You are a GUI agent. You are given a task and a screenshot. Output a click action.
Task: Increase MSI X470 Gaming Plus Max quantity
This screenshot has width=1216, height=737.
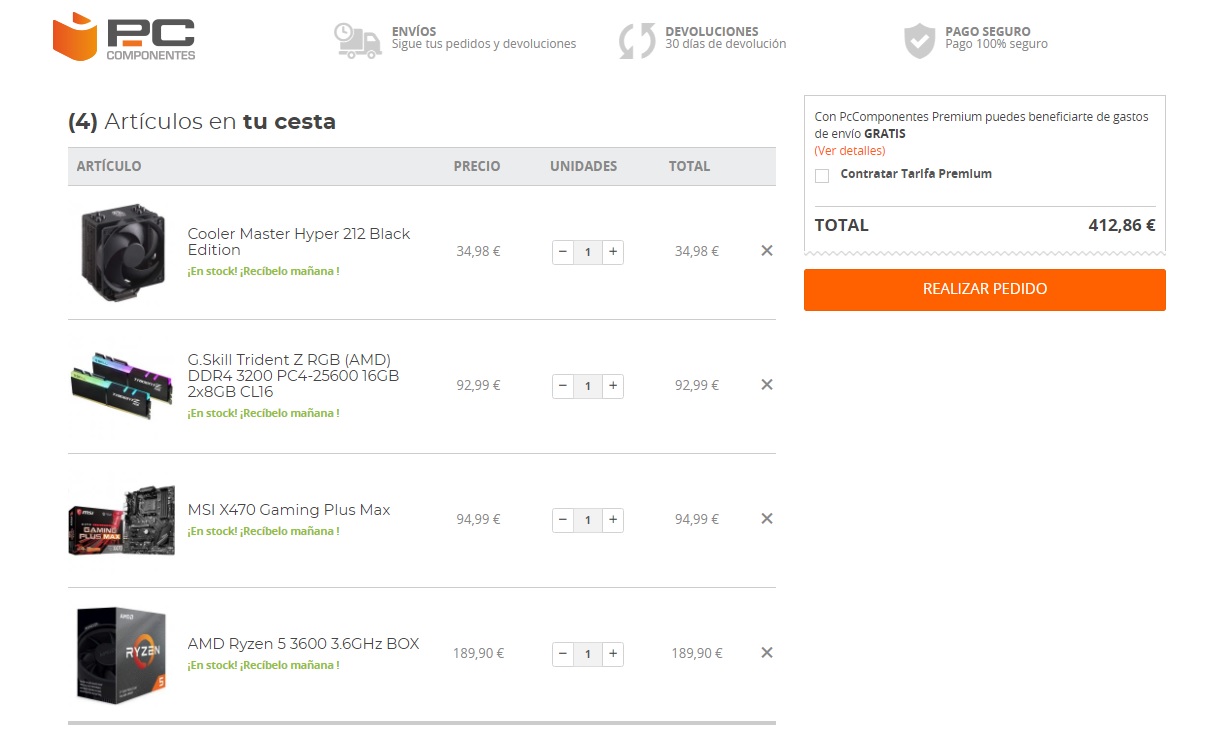coord(613,519)
